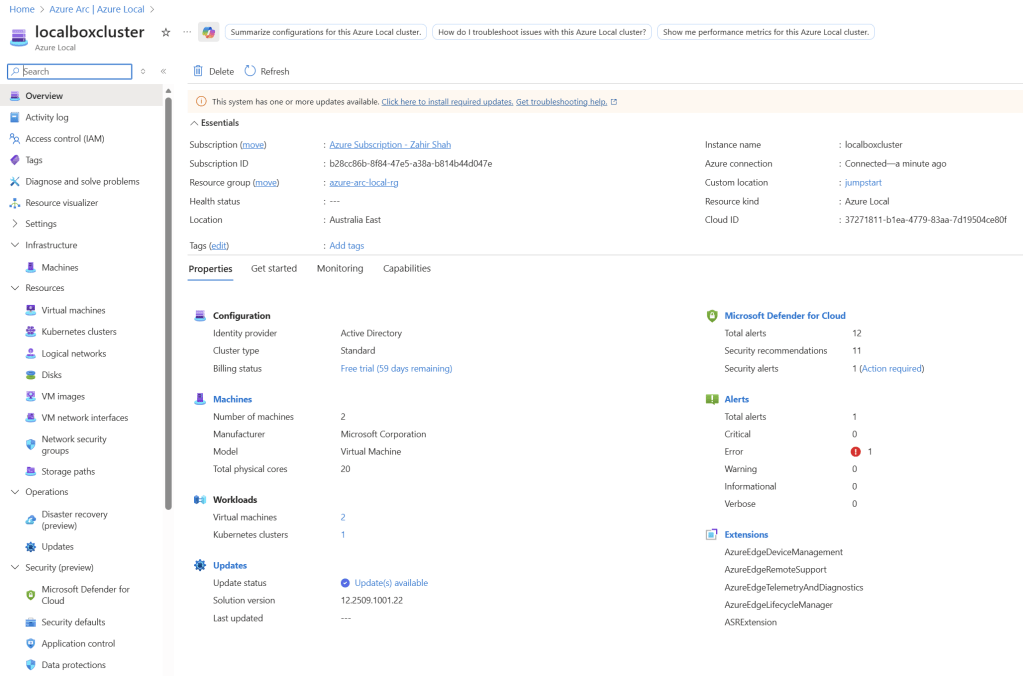The width and height of the screenshot is (1023, 676).
Task: Click the sidebar vertical scrollbar
Action: click(168, 300)
